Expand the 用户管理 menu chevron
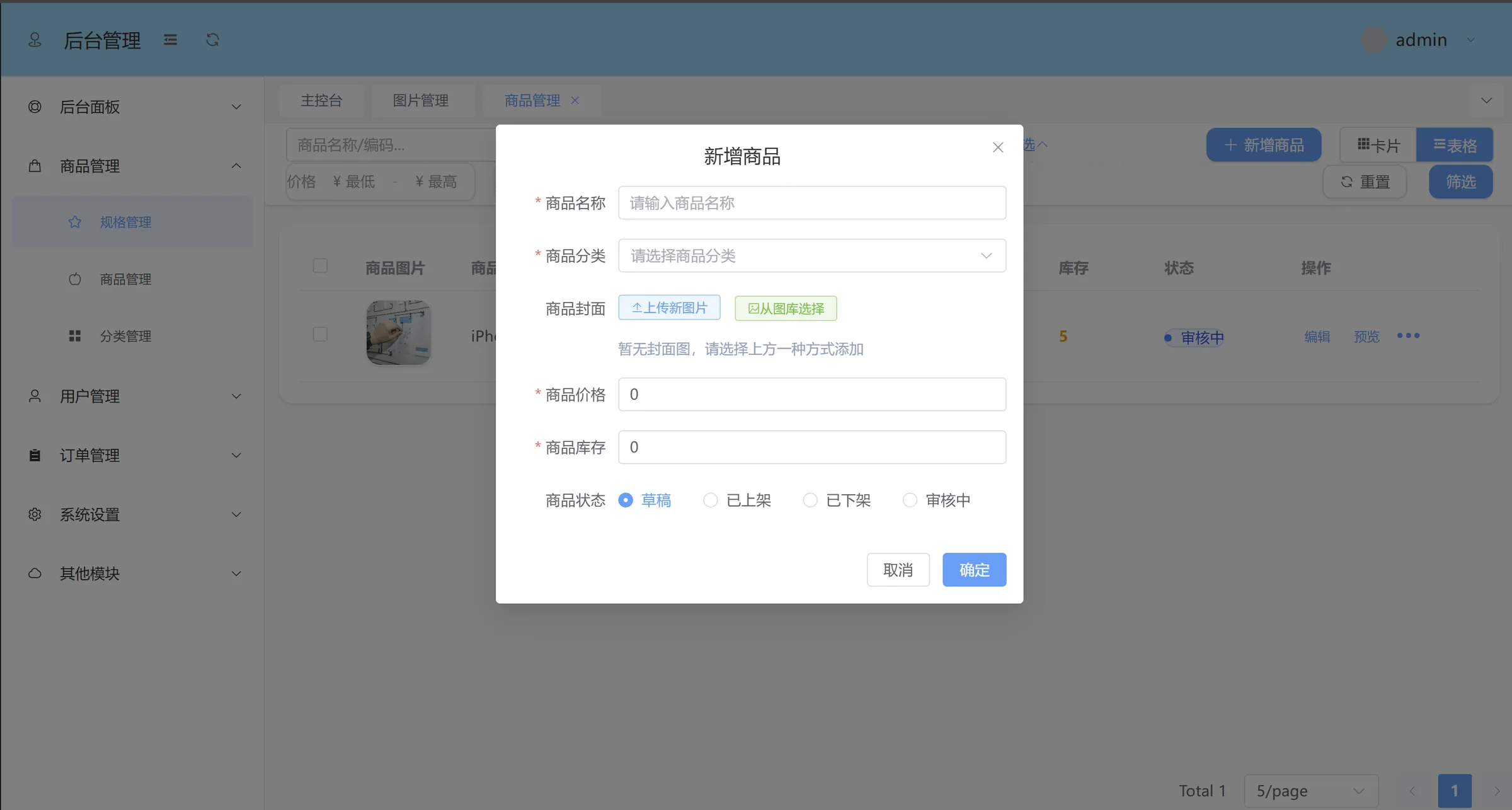Screen dimensions: 1512x810 click(x=236, y=396)
